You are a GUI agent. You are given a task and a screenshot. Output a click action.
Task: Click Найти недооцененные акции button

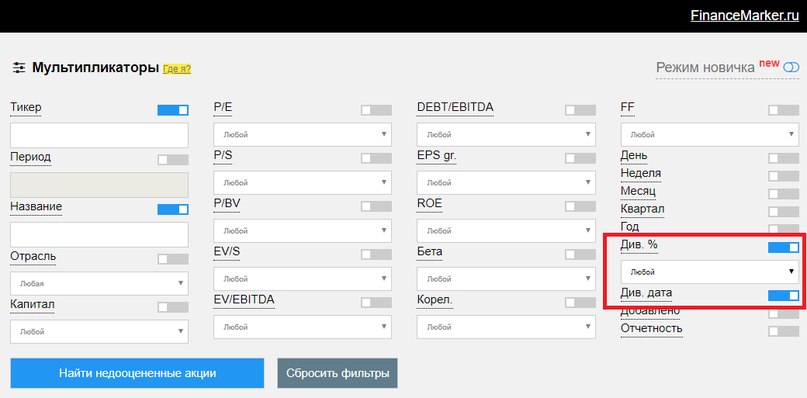(137, 373)
